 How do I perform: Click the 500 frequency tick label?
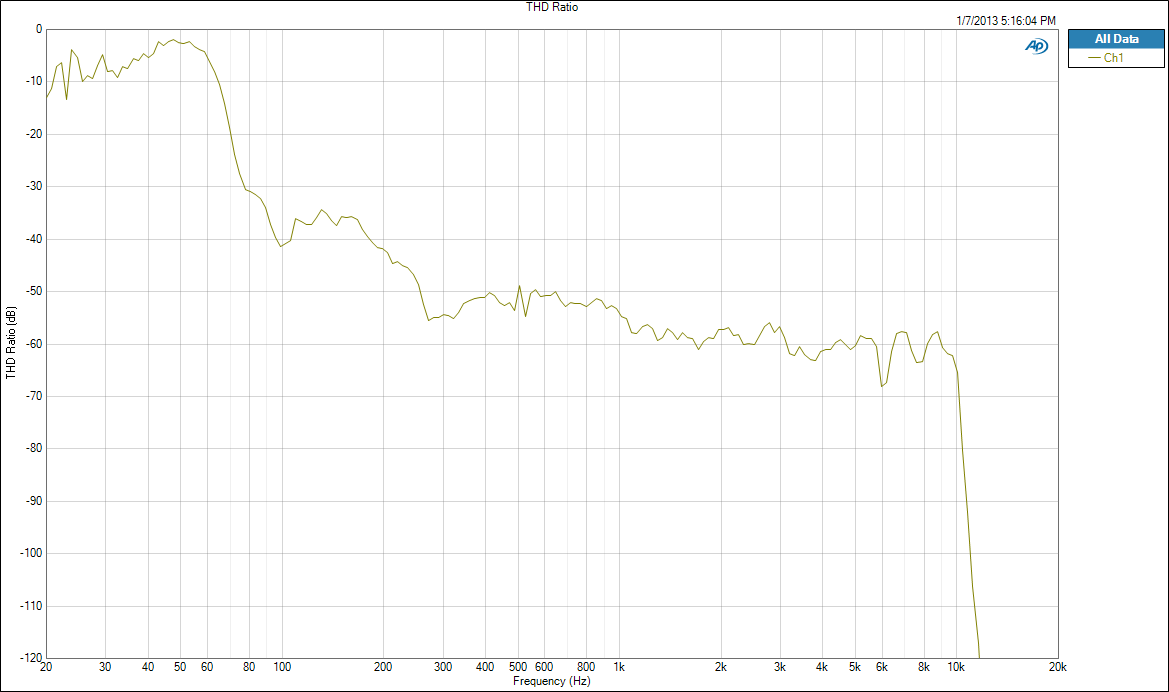tap(518, 667)
